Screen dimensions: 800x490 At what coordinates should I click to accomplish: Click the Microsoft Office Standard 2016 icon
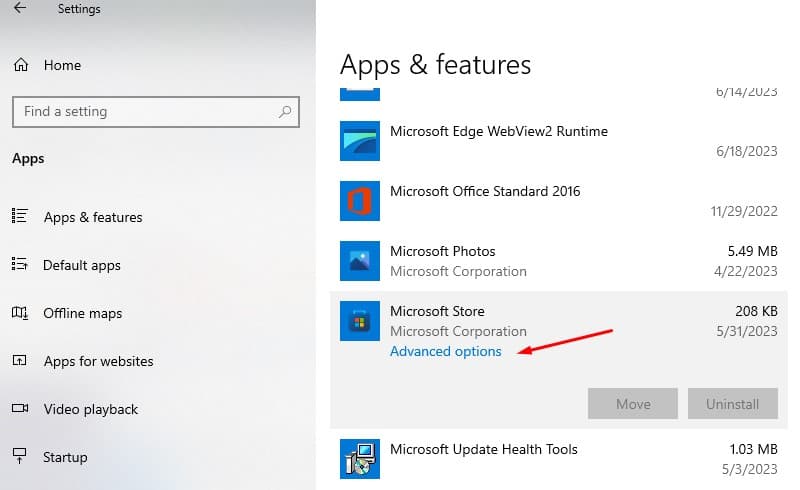point(360,201)
